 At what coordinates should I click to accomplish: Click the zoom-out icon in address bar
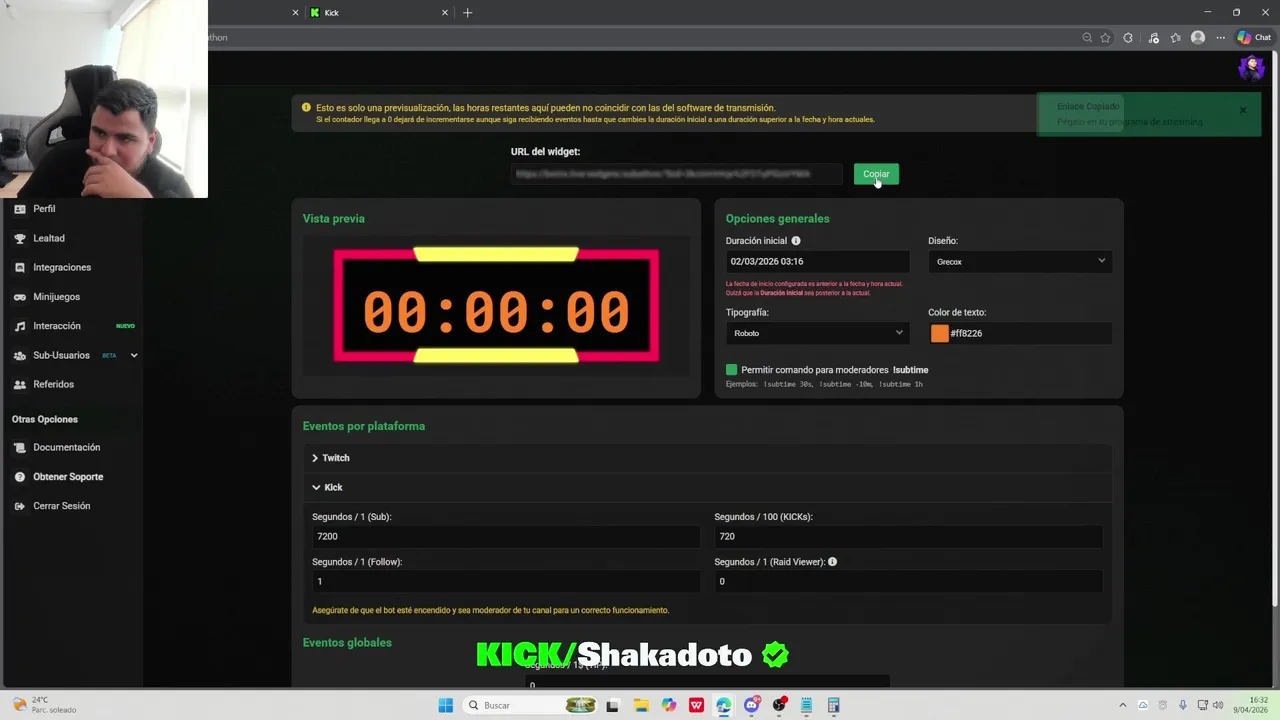[x=1087, y=38]
